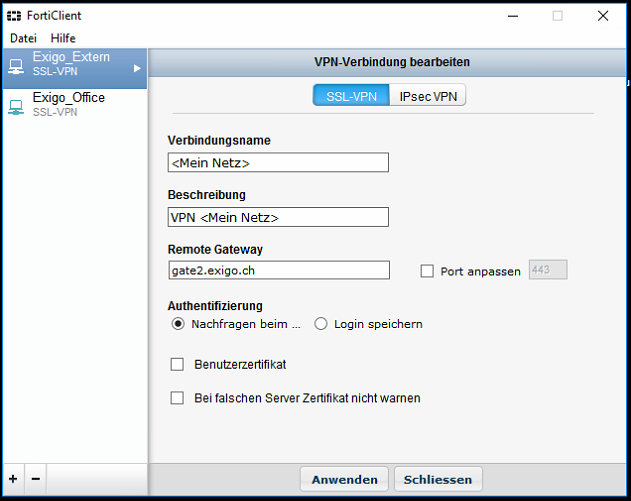
Task: Select the Exigo_Office connection
Action: (75, 107)
